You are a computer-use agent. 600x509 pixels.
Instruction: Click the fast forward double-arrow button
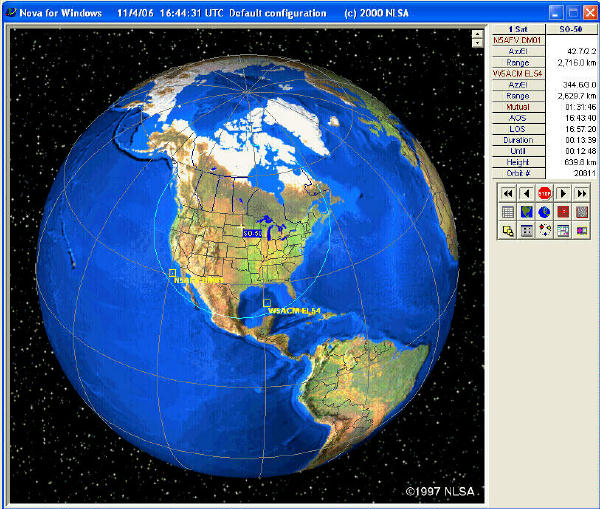pos(582,194)
